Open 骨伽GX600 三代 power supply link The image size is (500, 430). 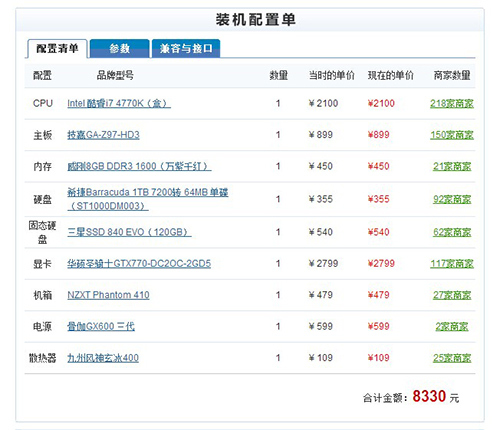click(x=101, y=326)
